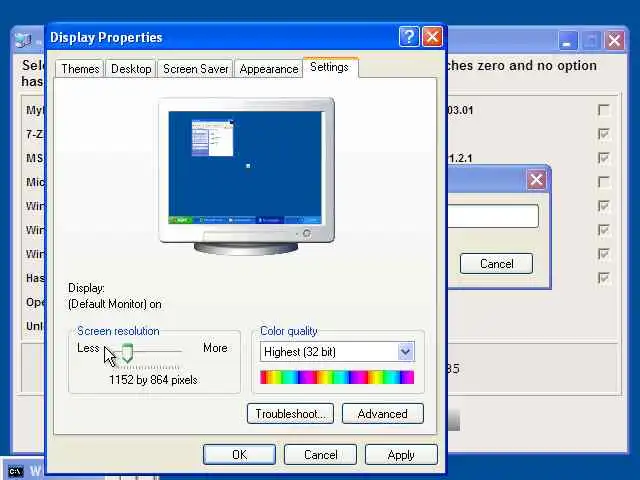This screenshot has height=480, width=640.
Task: Click the monitor preview image
Action: click(246, 176)
